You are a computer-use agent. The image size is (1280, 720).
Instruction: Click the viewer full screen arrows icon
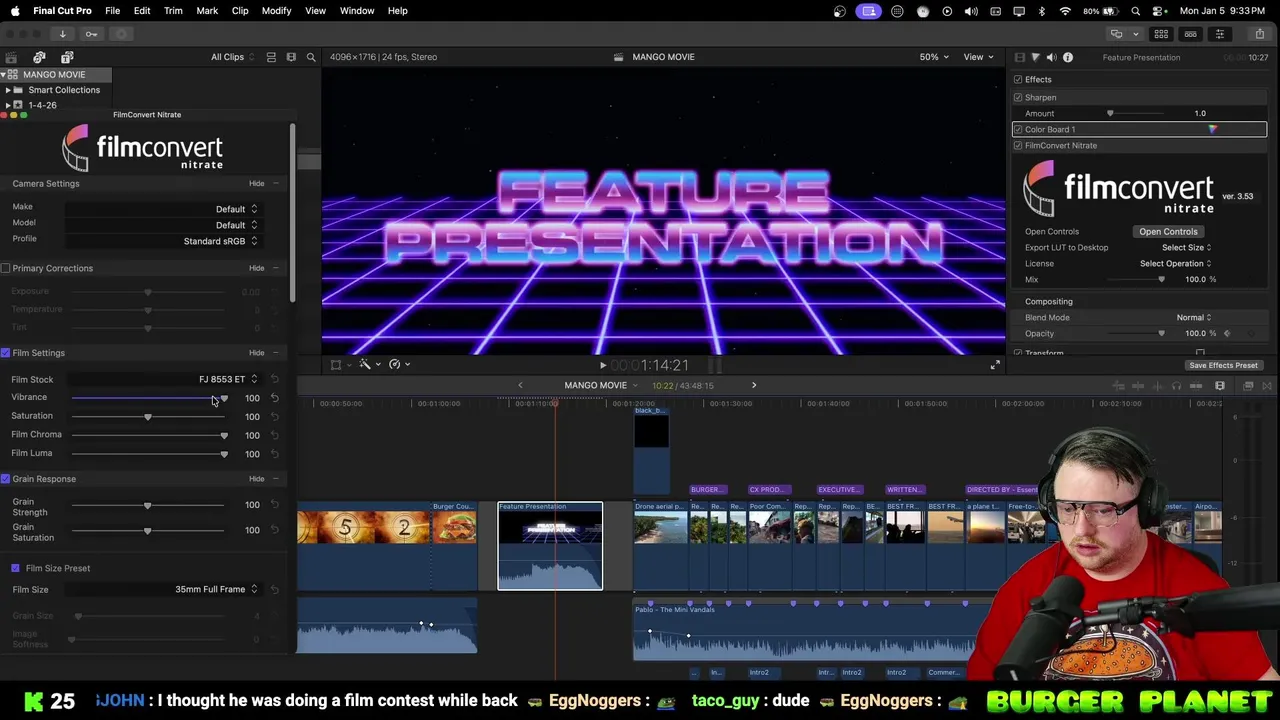pos(994,365)
